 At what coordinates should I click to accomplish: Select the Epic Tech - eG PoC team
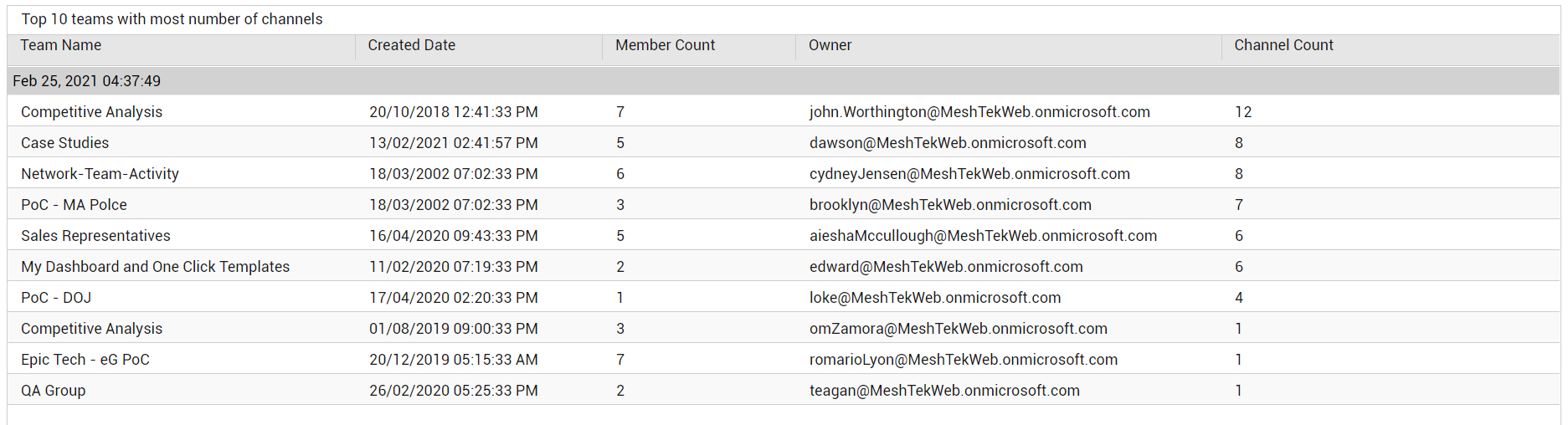tap(85, 360)
